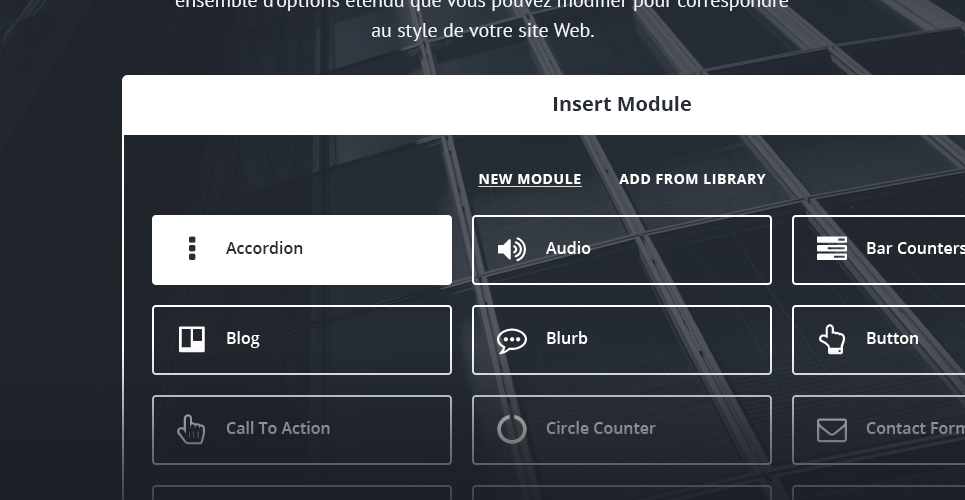Switch to the New Module tab
The height and width of the screenshot is (500, 965).
click(x=530, y=179)
